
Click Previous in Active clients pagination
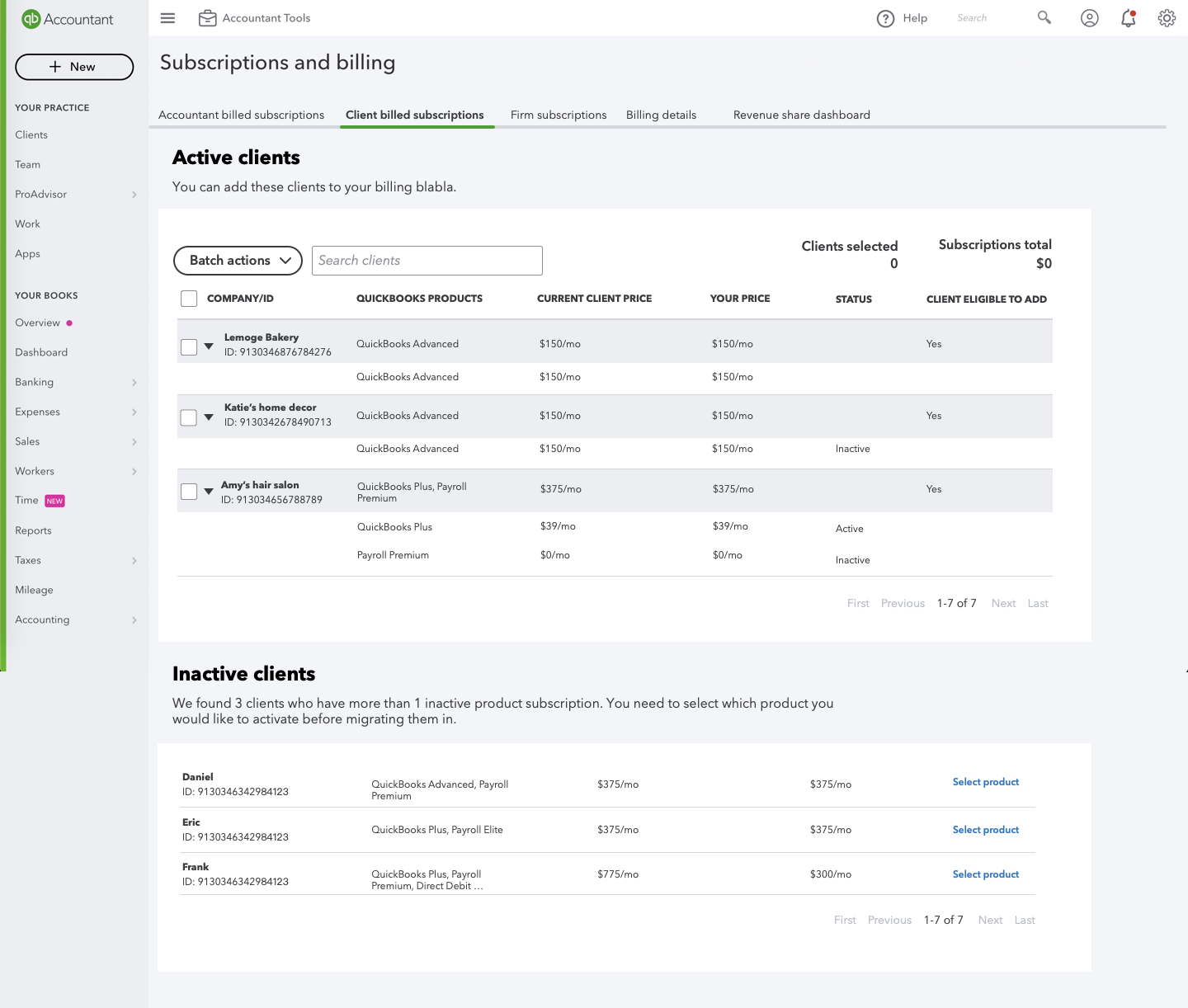(903, 604)
